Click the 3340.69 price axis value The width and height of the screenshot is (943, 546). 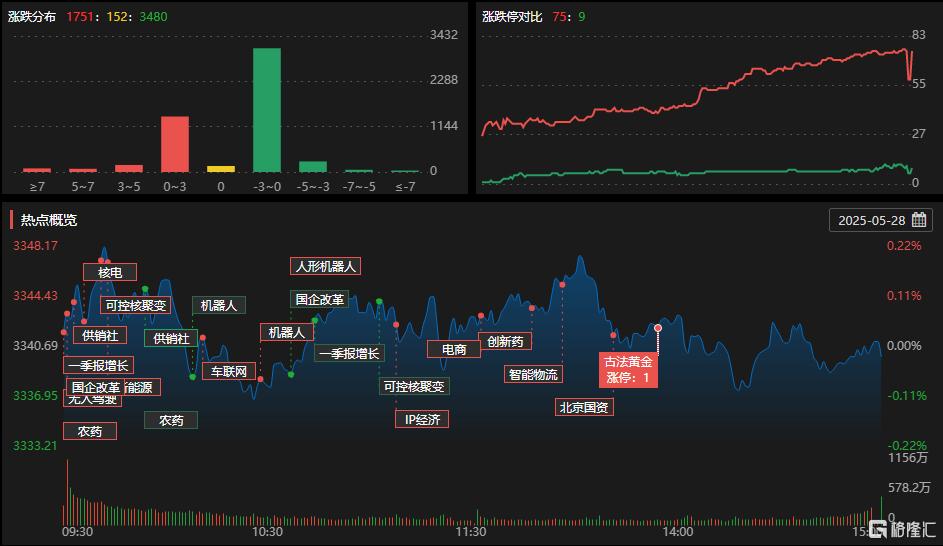(35, 345)
